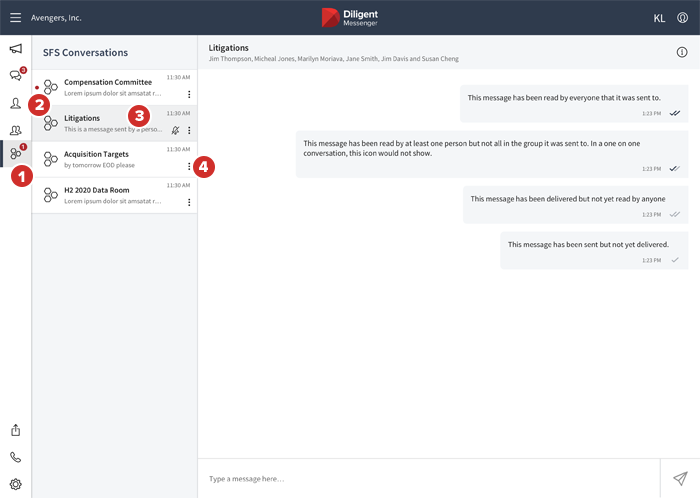Open settings gear icon
700x498 pixels.
16,484
